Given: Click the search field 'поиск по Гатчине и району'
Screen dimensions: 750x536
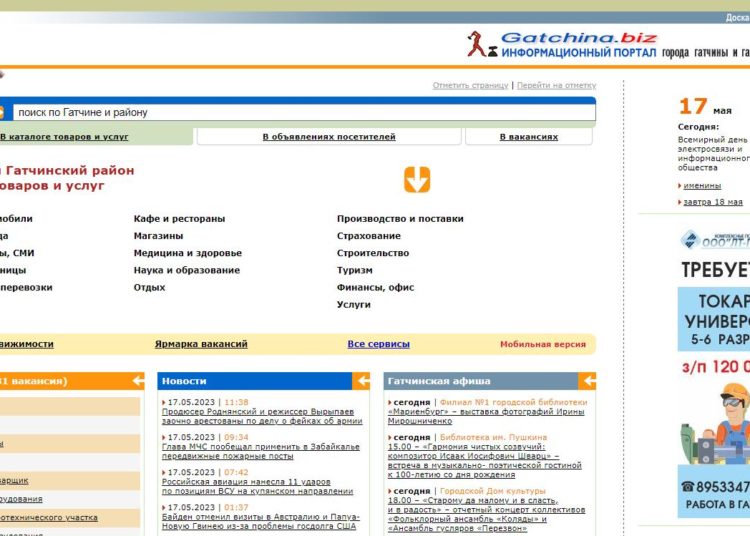Looking at the screenshot, I should tap(304, 112).
